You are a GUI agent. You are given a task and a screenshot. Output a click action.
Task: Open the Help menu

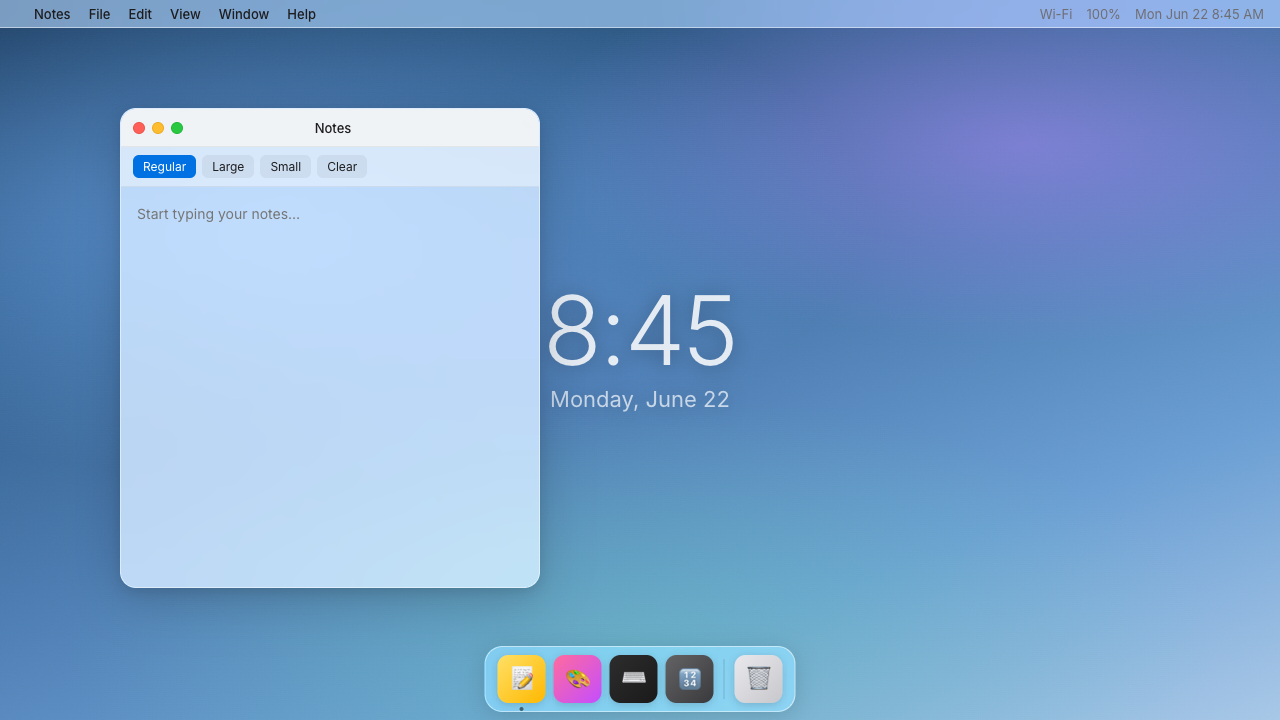pyautogui.click(x=301, y=14)
